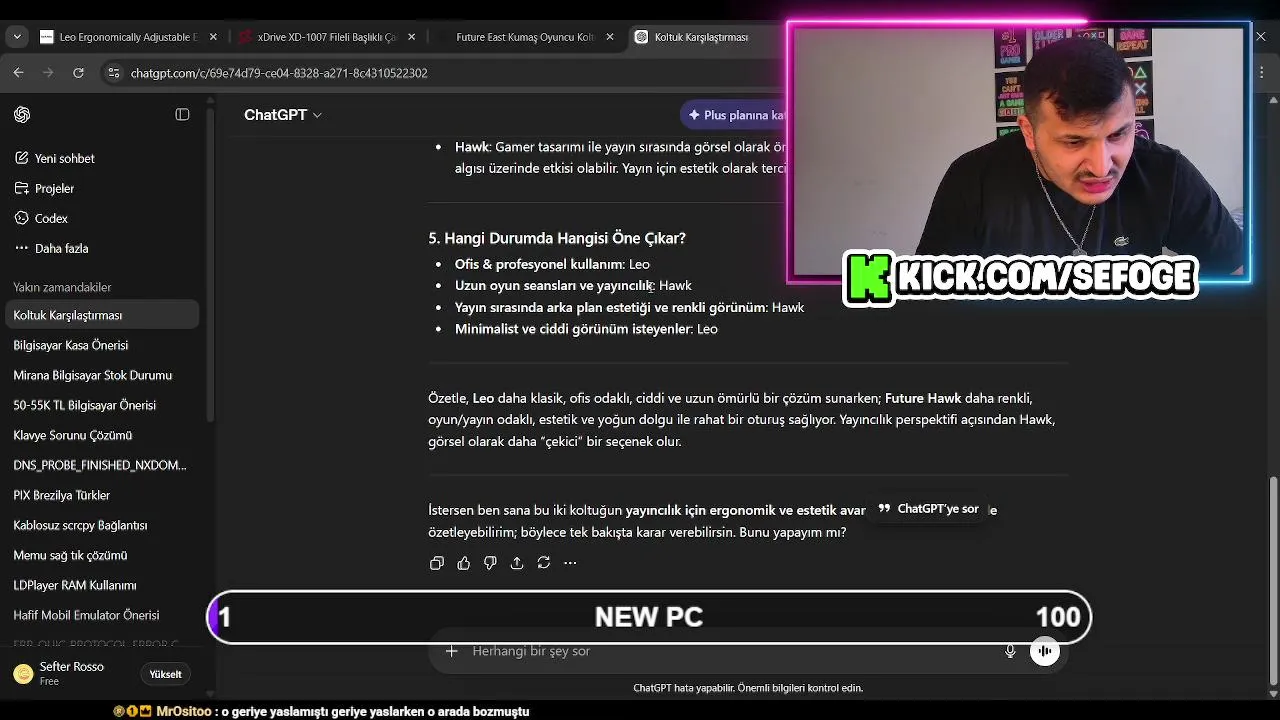Image resolution: width=1280 pixels, height=720 pixels.
Task: Click the chatgpt.com address bar URL
Action: click(x=279, y=73)
